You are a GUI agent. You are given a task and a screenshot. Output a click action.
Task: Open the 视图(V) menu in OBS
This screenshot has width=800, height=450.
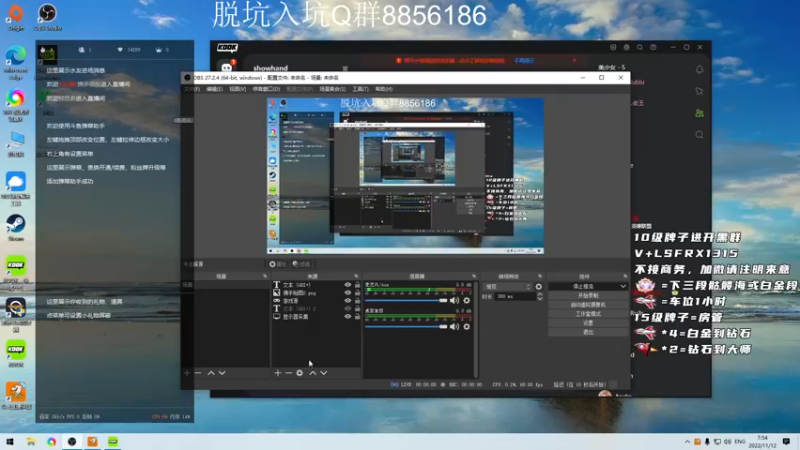point(237,89)
